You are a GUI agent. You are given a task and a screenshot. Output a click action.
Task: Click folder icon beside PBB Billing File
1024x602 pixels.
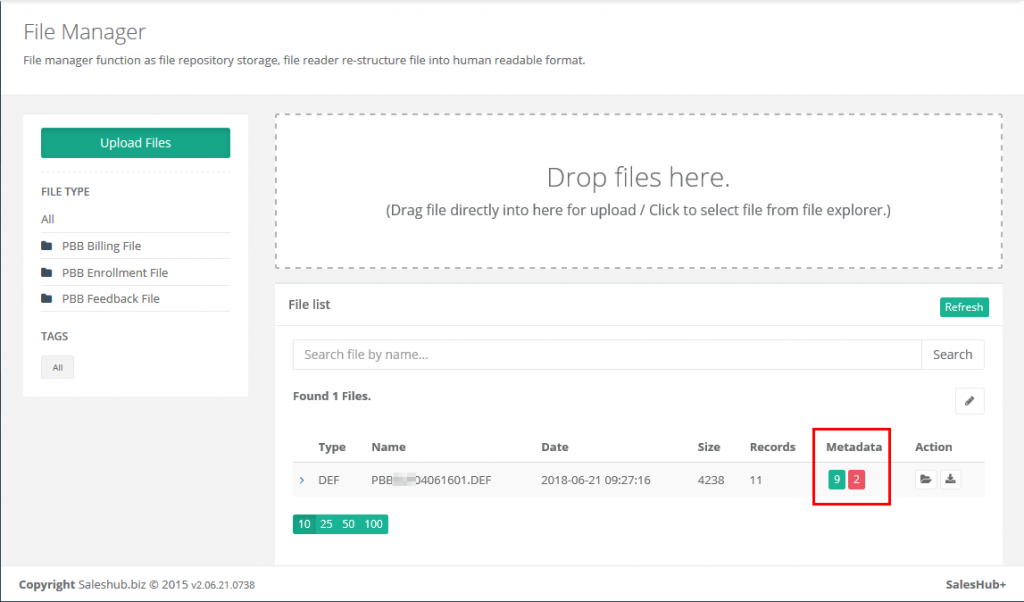[x=47, y=246]
